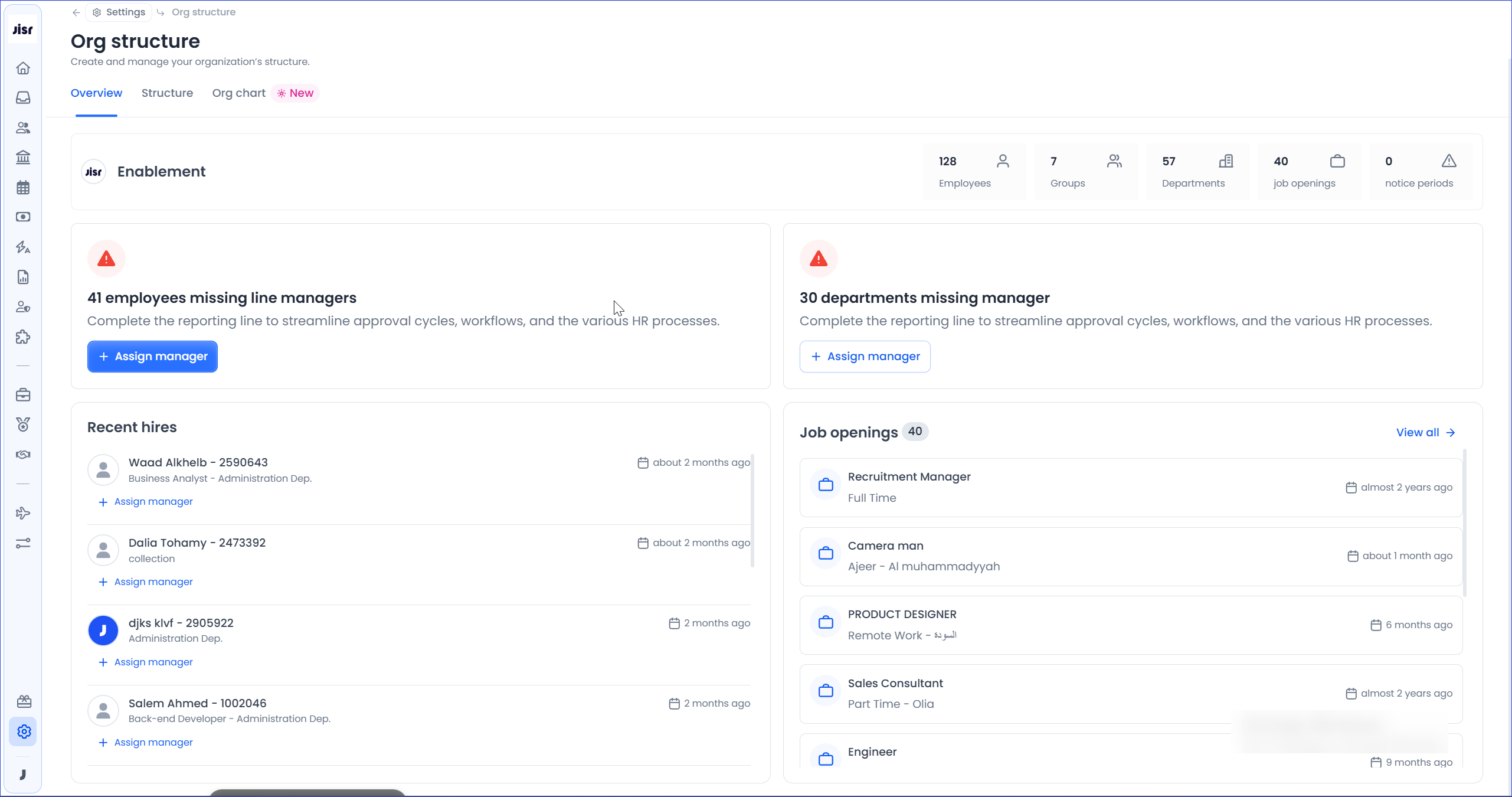Open the Settings breadcrumb link

point(118,12)
